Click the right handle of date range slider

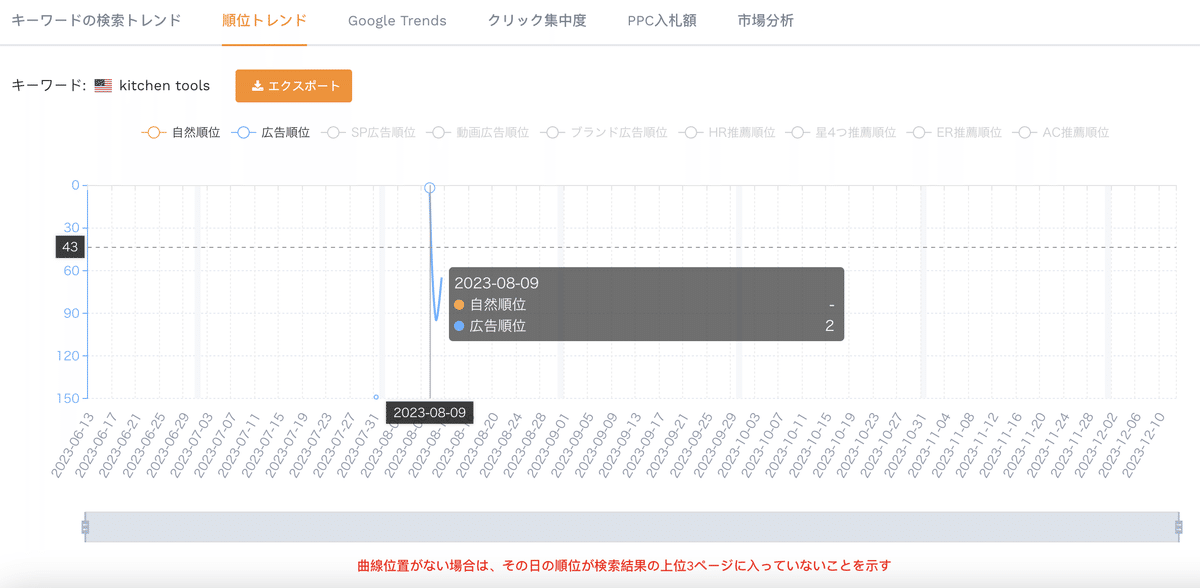click(1180, 527)
